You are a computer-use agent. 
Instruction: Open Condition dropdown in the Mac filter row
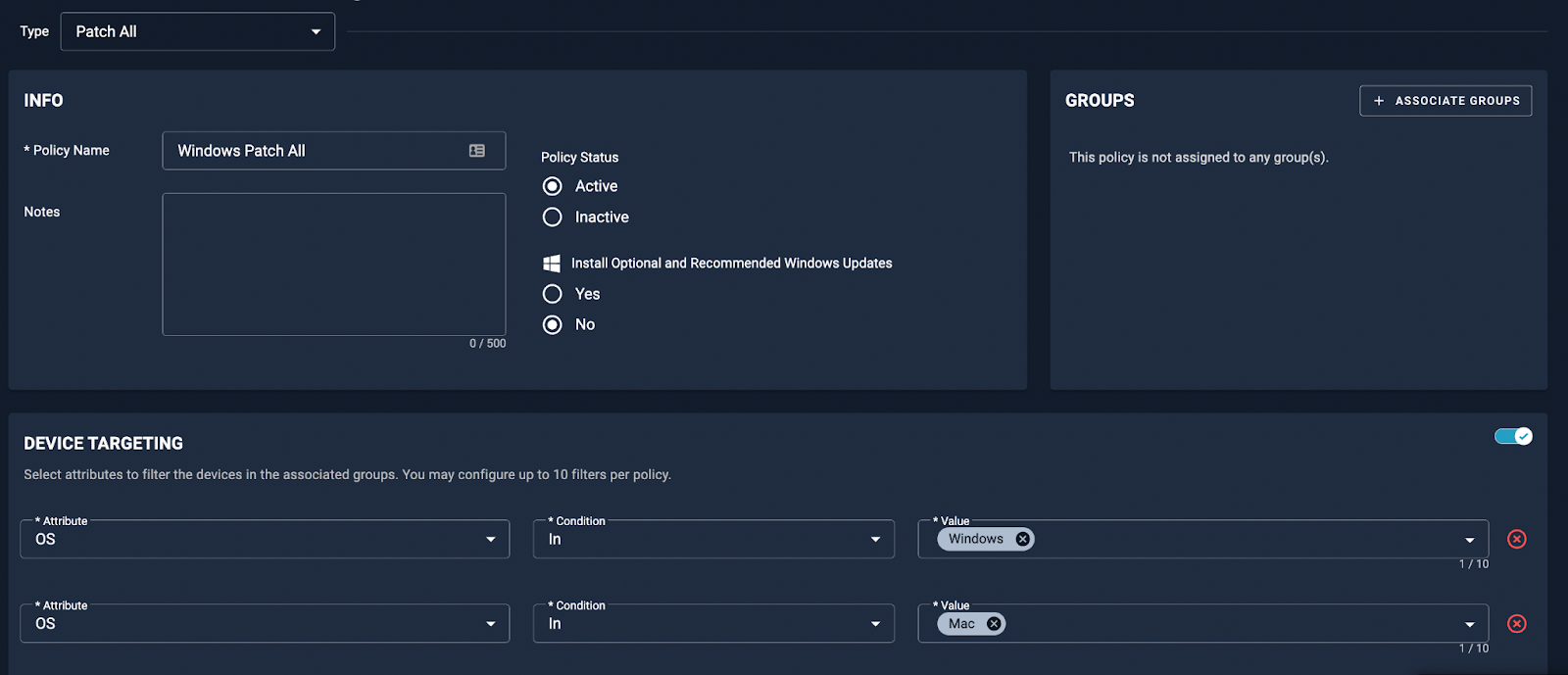click(x=713, y=623)
